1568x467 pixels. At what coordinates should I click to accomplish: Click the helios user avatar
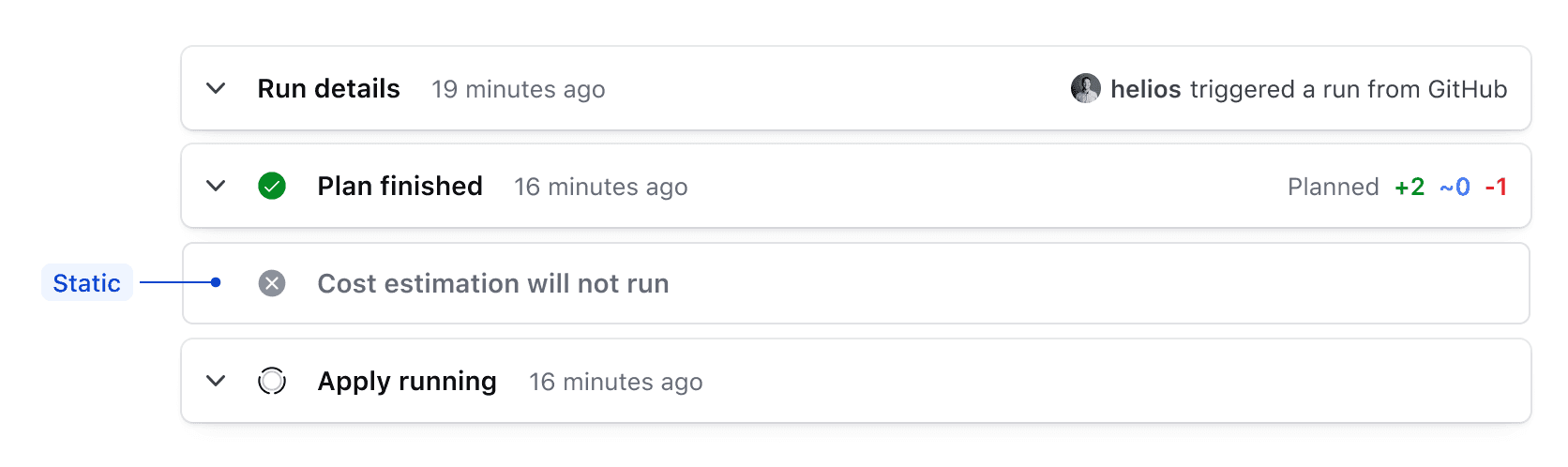[1086, 89]
